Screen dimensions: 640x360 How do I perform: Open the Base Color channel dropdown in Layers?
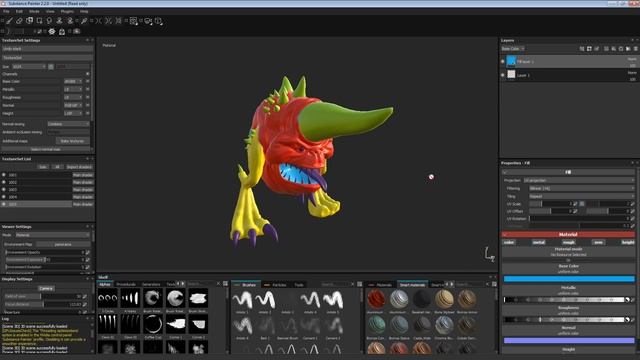(513, 49)
